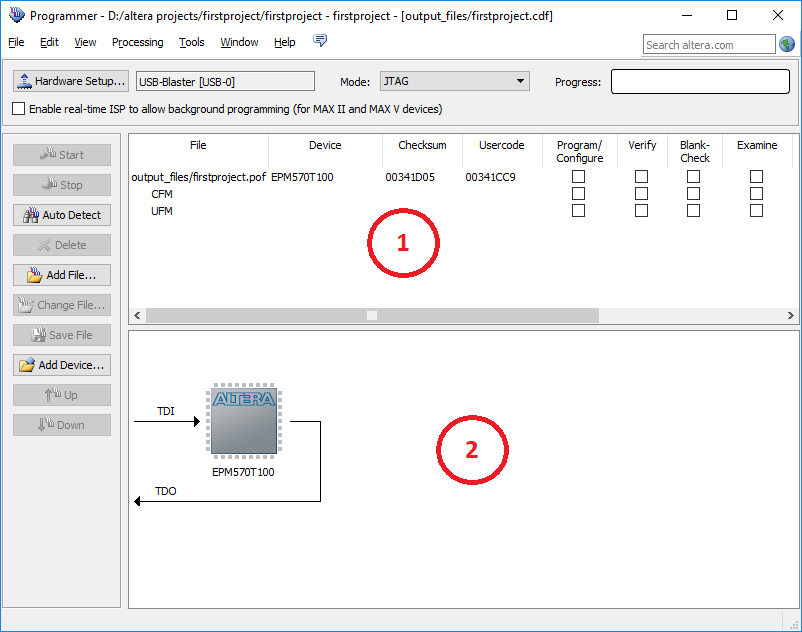Click the Save File button
The height and width of the screenshot is (632, 802).
click(62, 335)
